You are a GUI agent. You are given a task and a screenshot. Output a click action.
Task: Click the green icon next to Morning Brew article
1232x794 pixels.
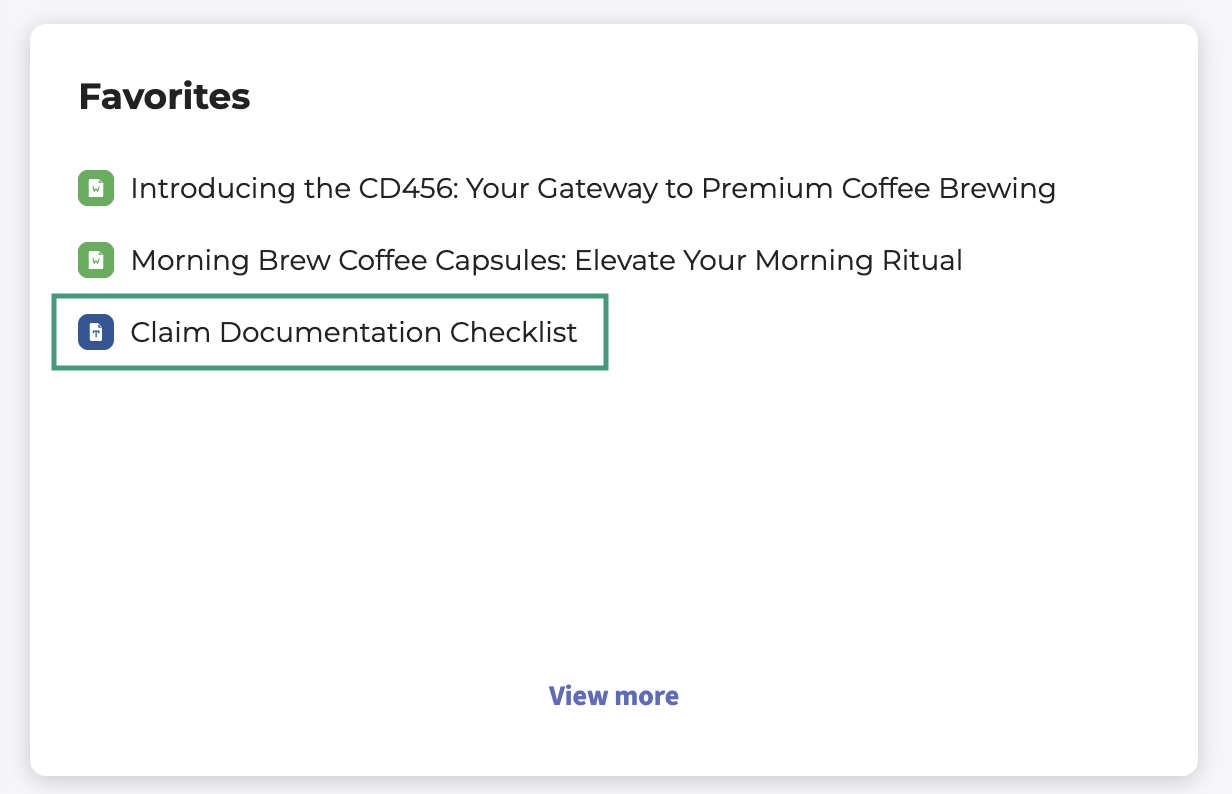(95, 261)
